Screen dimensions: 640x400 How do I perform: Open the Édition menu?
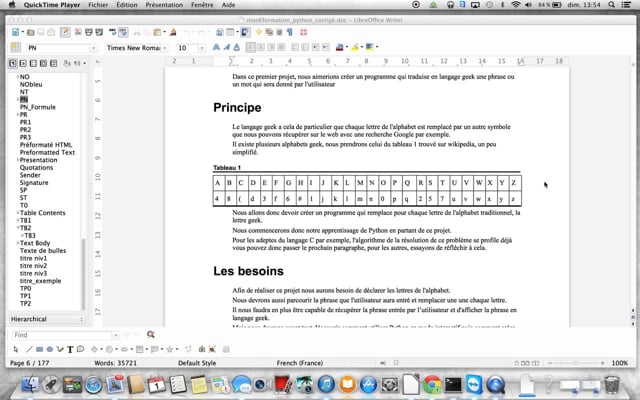coord(127,5)
